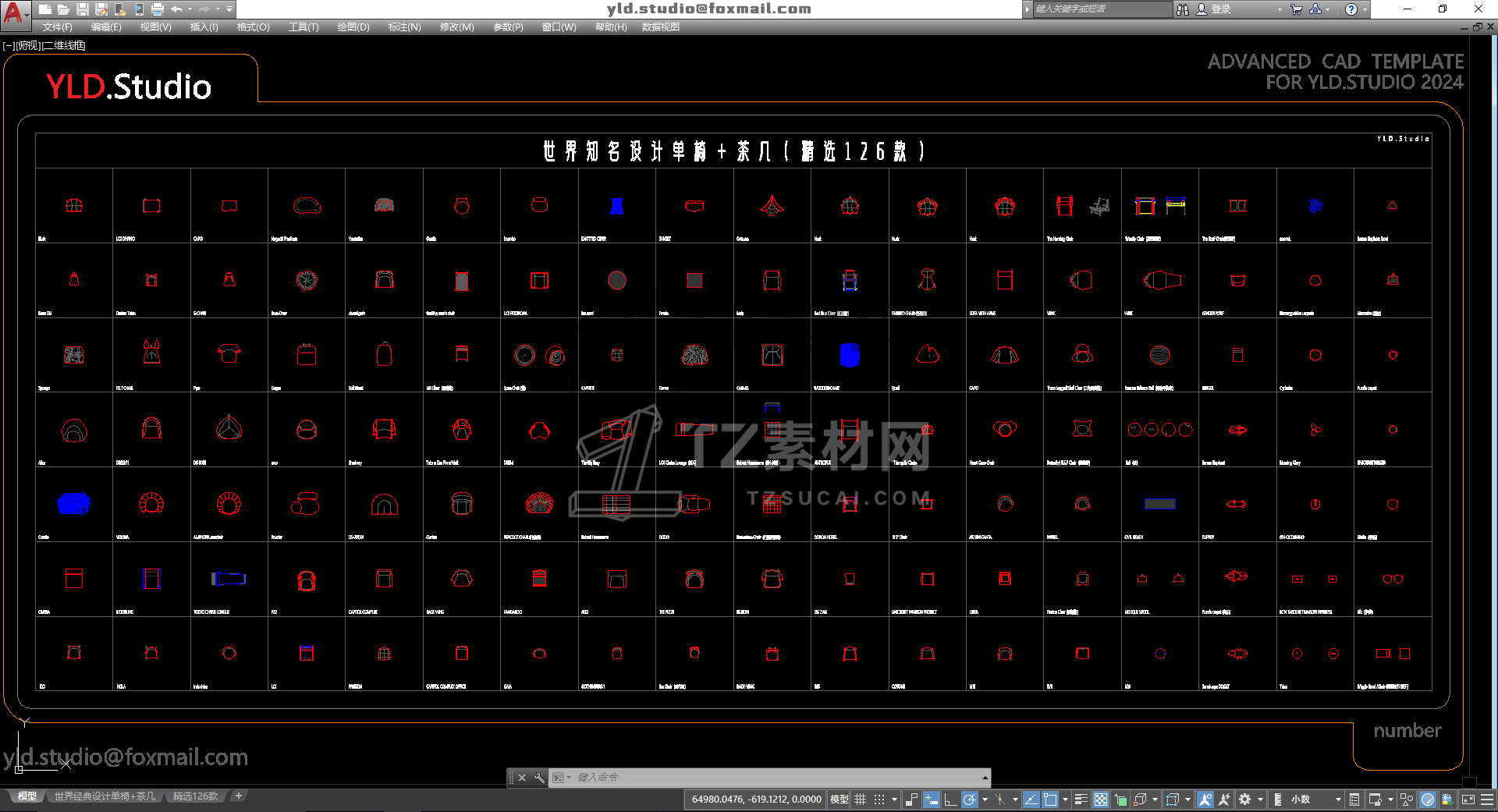Expand the sign-in account dropdown arrow
1498x812 pixels.
1280,9
